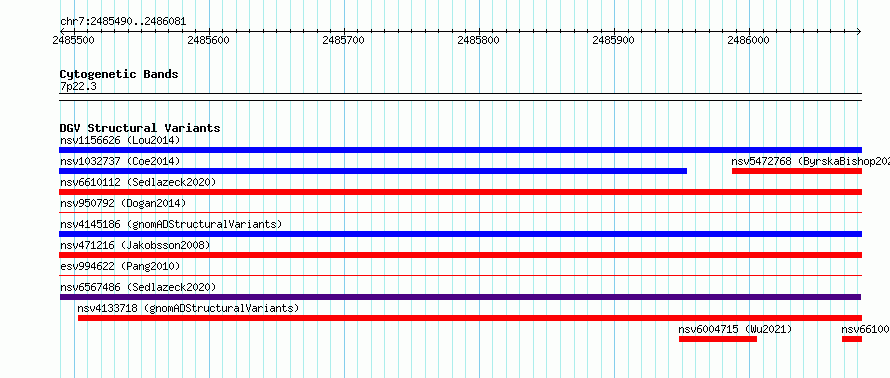This screenshot has width=890, height=378.
Task: Select the red nsv6004715 variant bar
Action: pyautogui.click(x=718, y=339)
